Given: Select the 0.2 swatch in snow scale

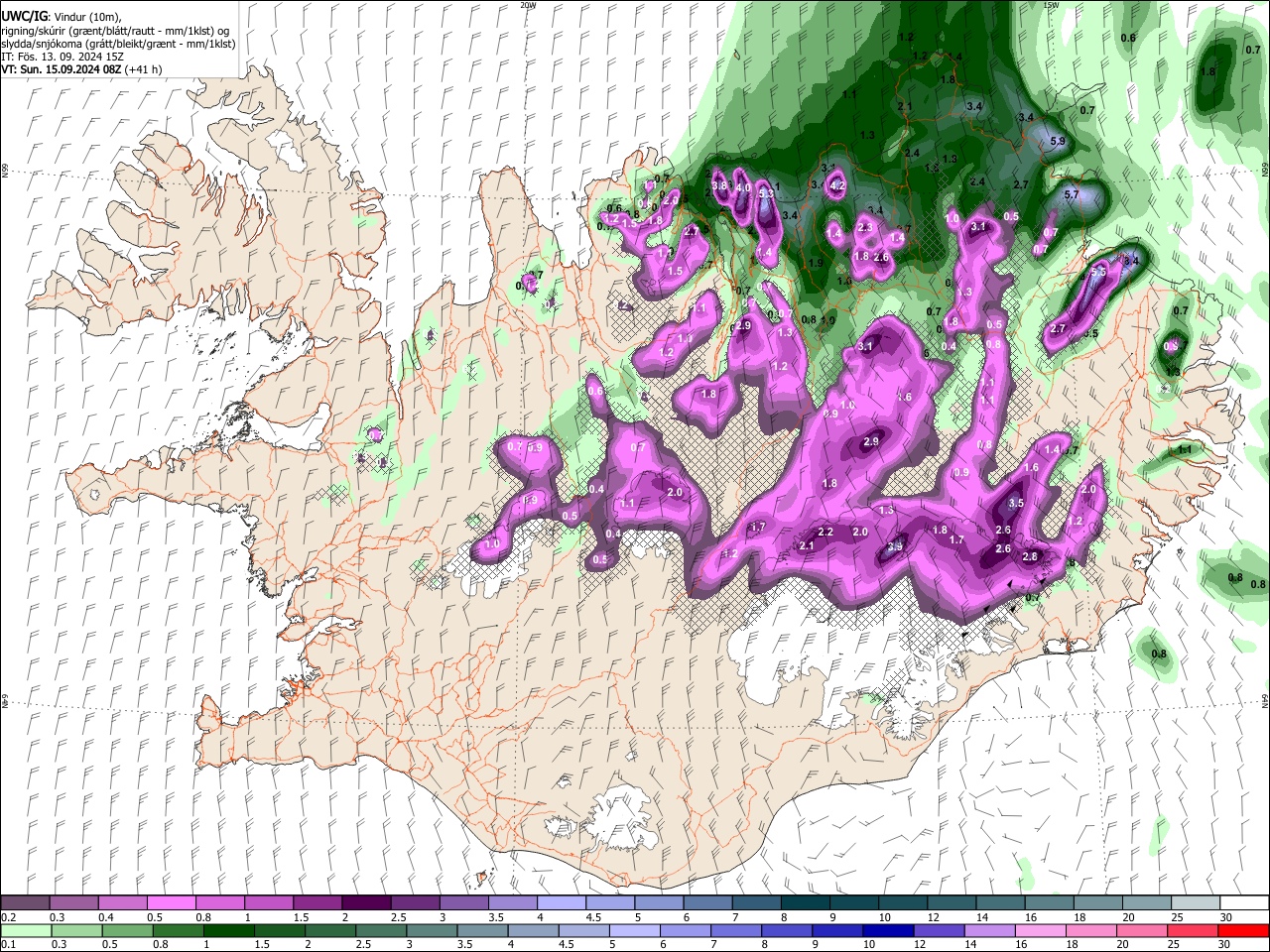Looking at the screenshot, I should point(26,903).
